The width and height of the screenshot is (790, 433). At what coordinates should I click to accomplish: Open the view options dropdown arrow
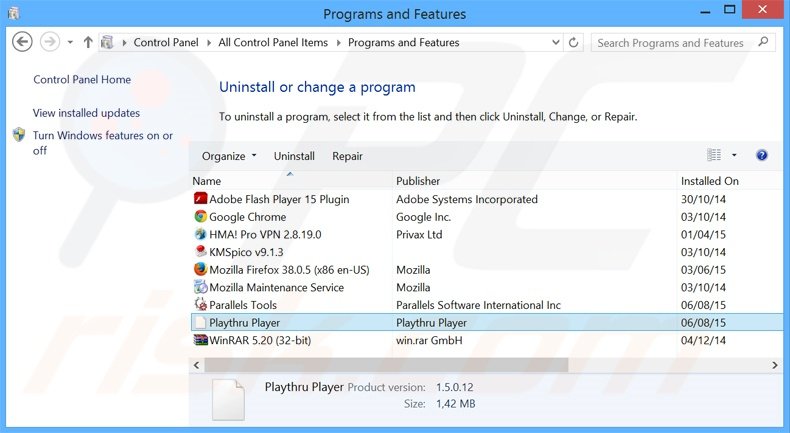(x=734, y=156)
